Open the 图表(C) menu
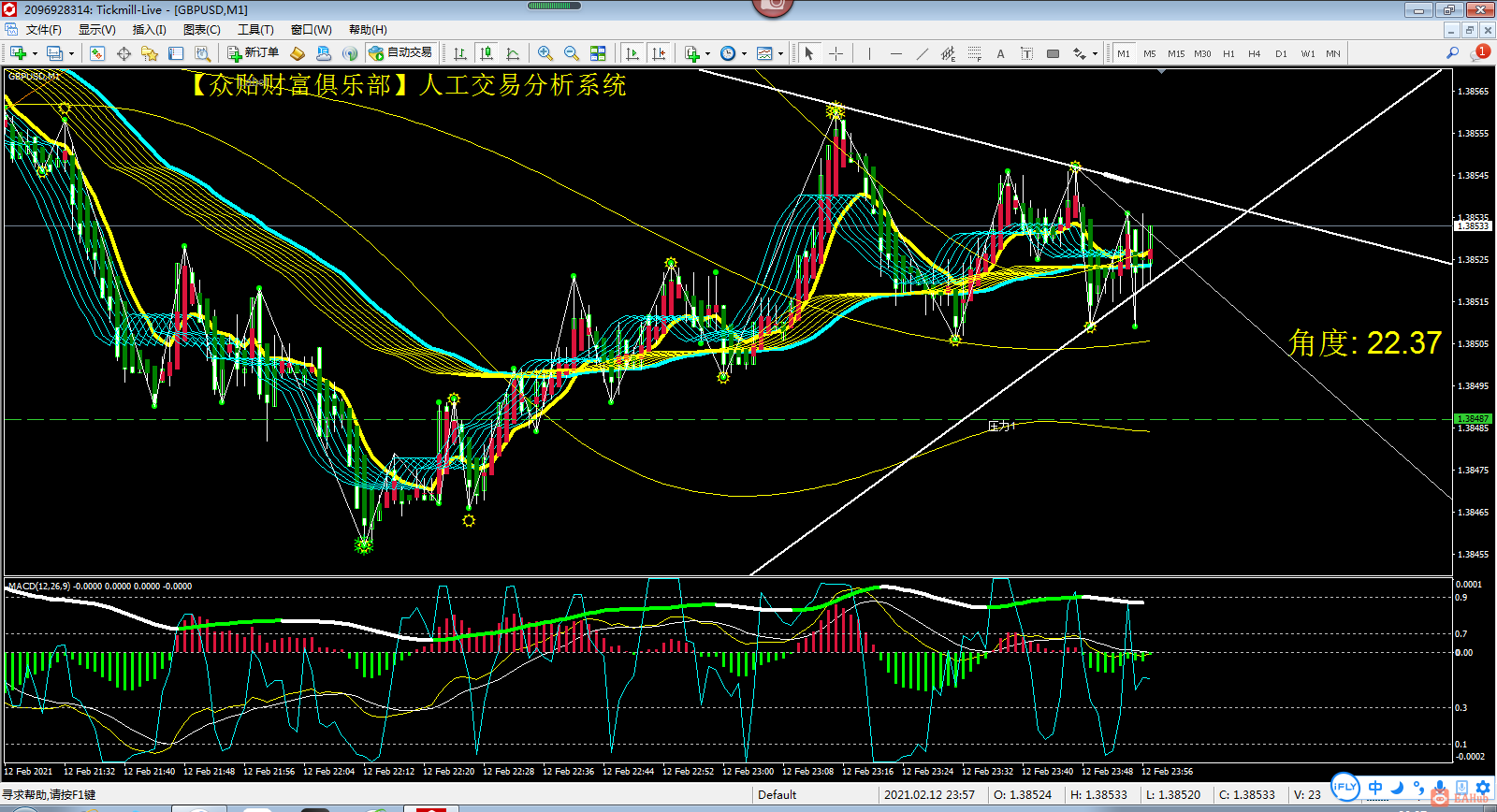The image size is (1497, 812). (x=202, y=30)
